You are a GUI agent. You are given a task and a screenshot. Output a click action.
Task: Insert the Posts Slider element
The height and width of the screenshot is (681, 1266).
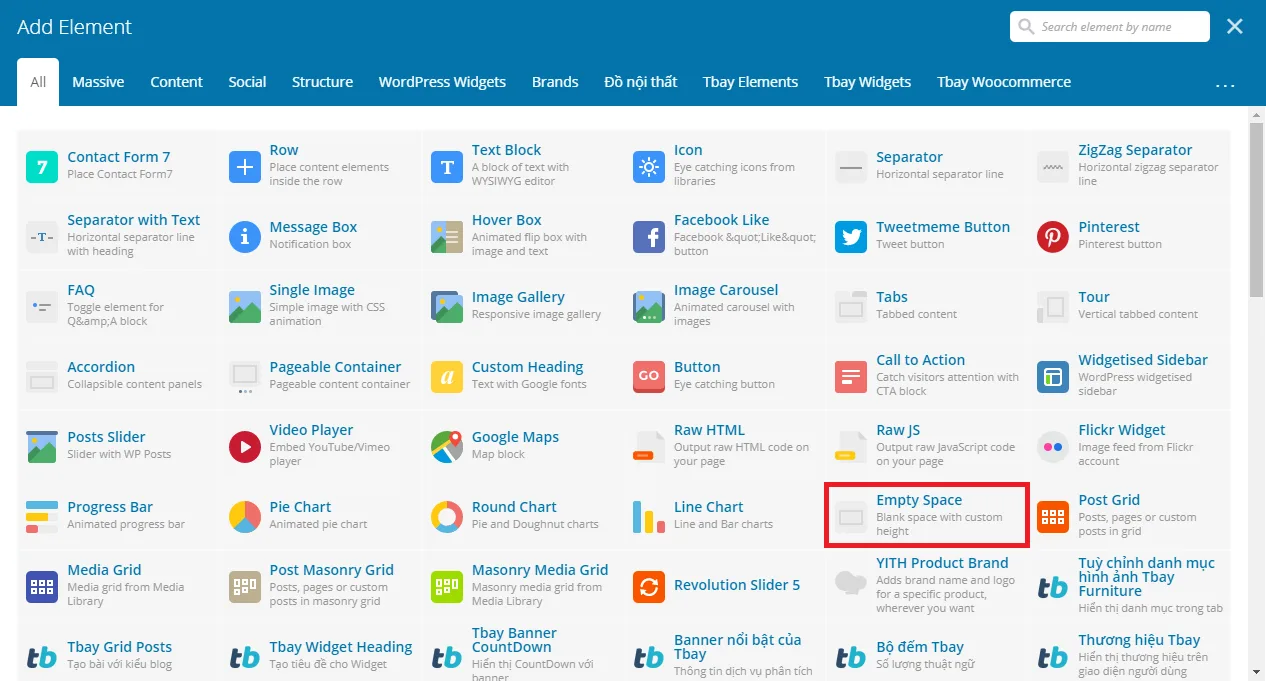[118, 446]
